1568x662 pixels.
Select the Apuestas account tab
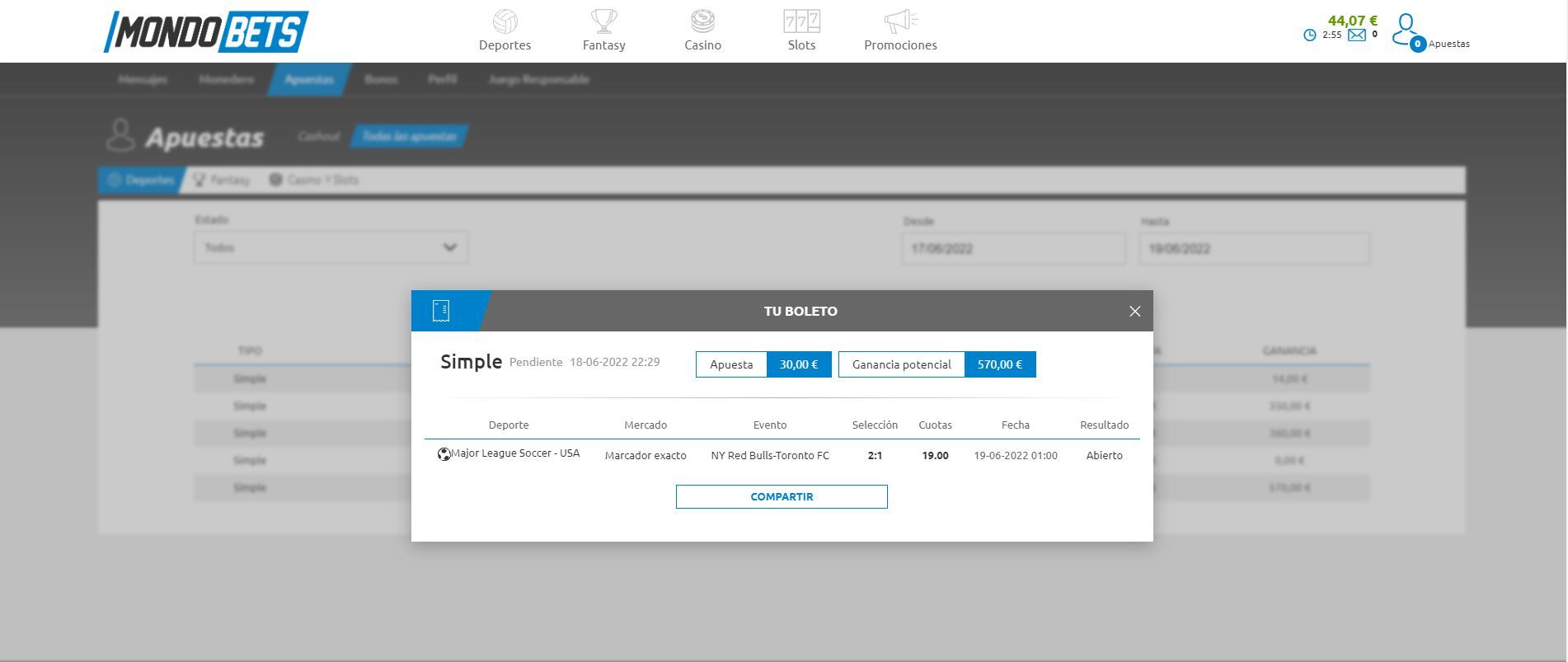(x=309, y=79)
